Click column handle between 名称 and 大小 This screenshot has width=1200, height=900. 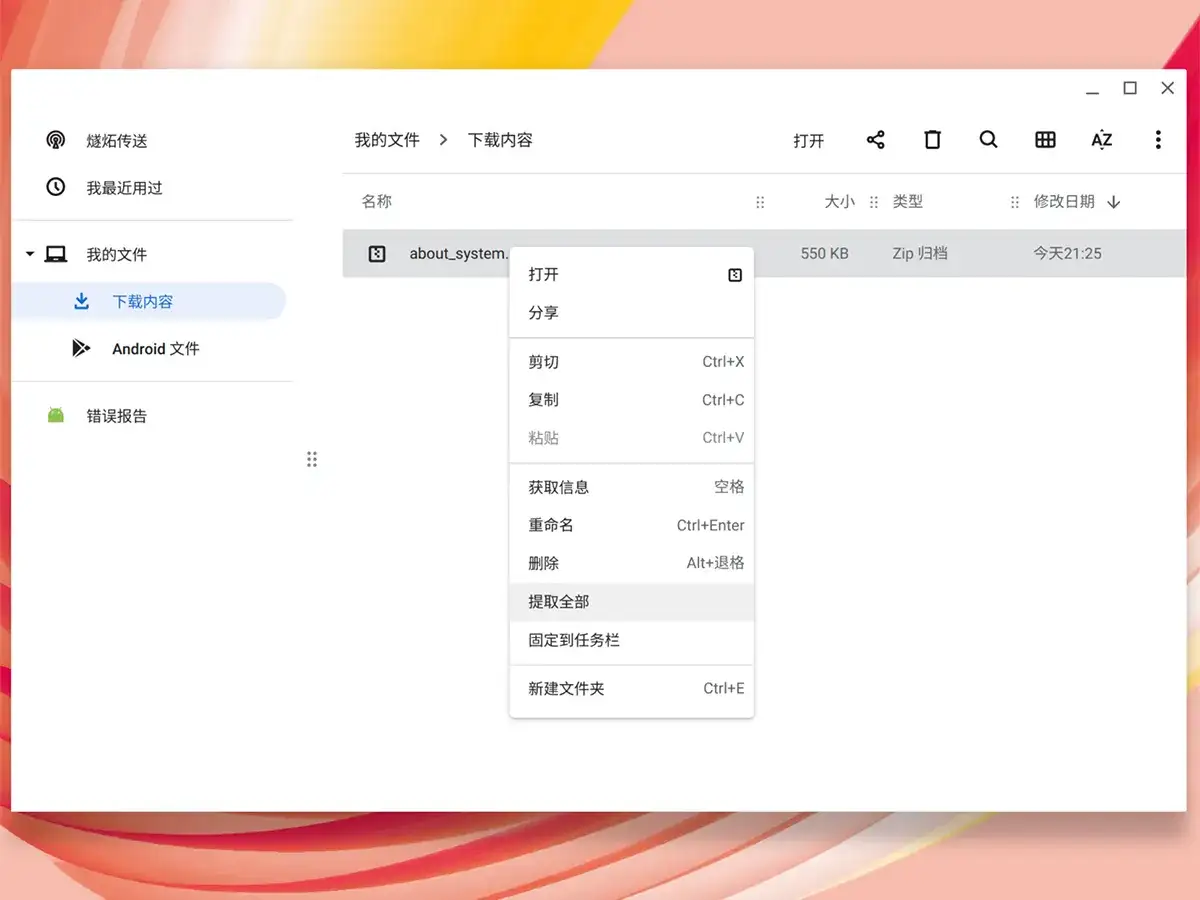tap(760, 202)
